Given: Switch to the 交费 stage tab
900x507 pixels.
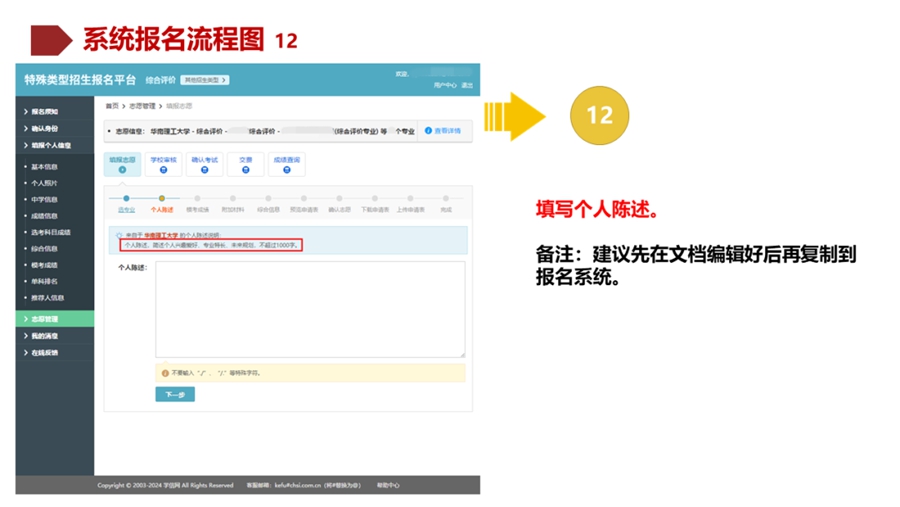Looking at the screenshot, I should point(246,164).
